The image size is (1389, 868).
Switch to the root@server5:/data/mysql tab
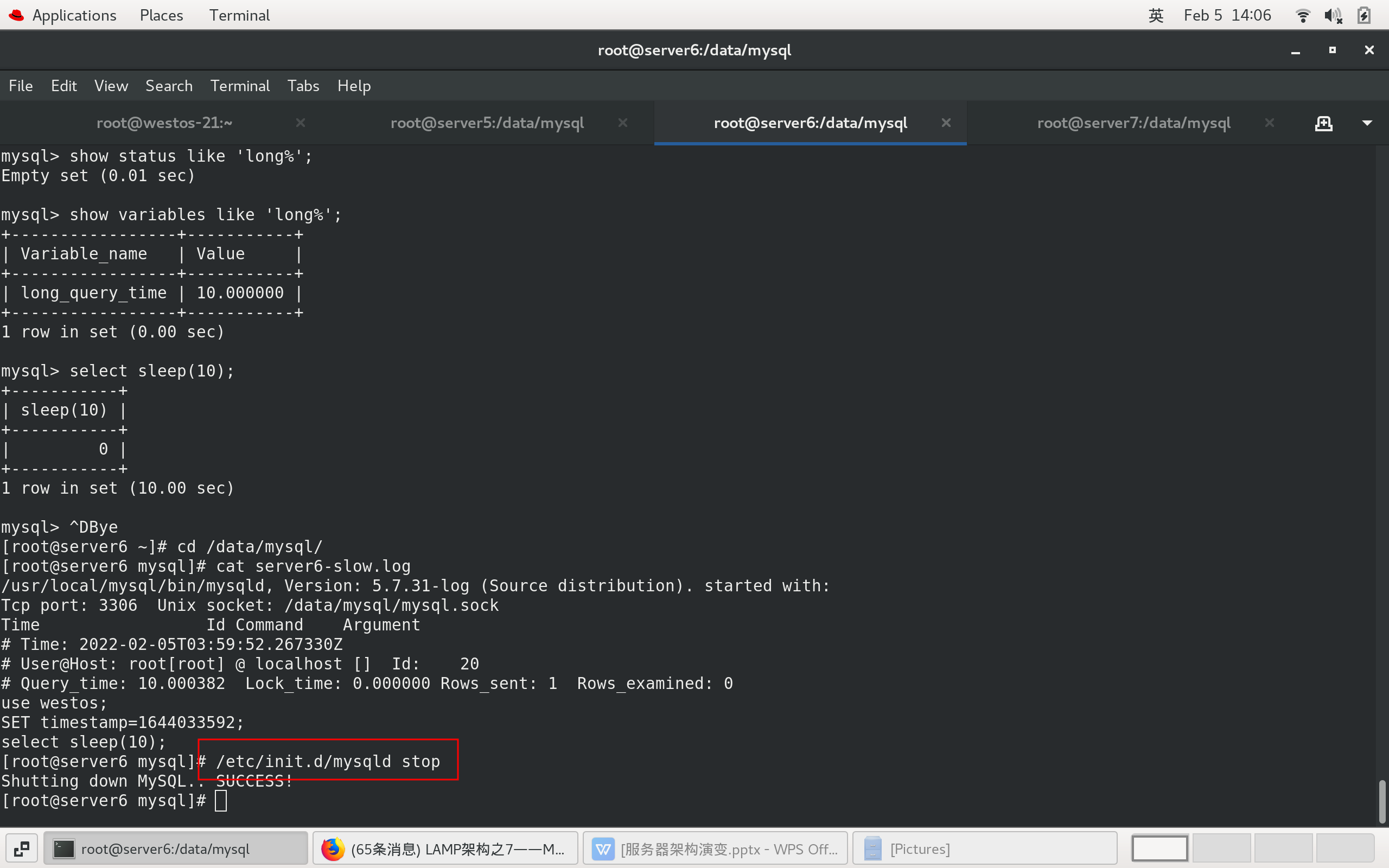pyautogui.click(x=487, y=122)
